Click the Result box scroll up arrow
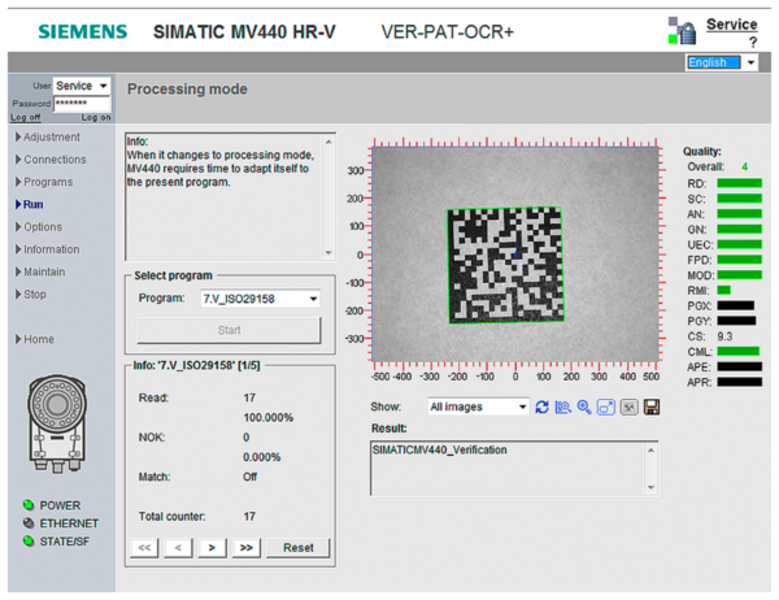The width and height of the screenshot is (779, 600). point(651,450)
